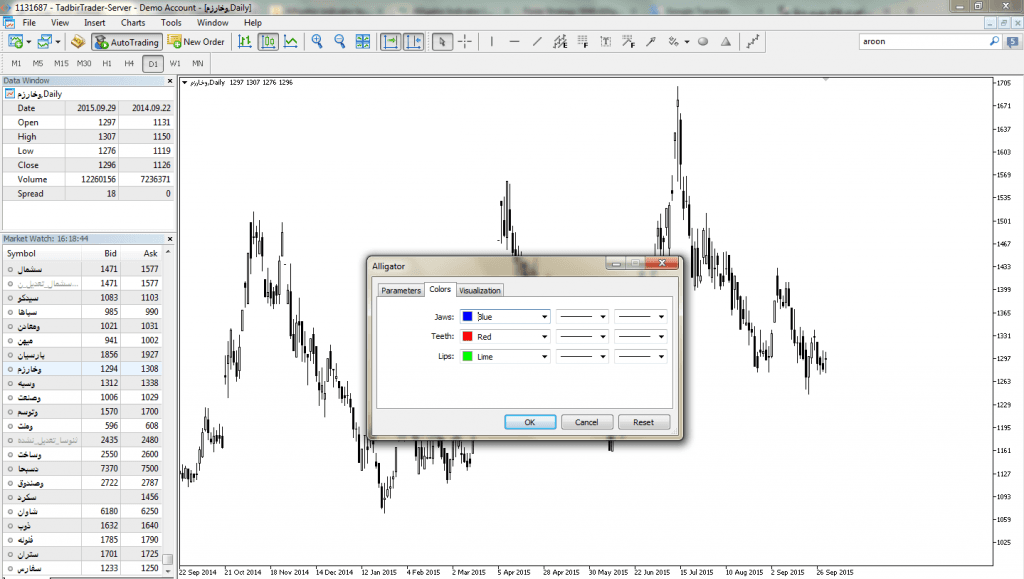Image resolution: width=1024 pixels, height=579 pixels.
Task: Expand the percent objects dropdown arrow
Action: click(686, 42)
